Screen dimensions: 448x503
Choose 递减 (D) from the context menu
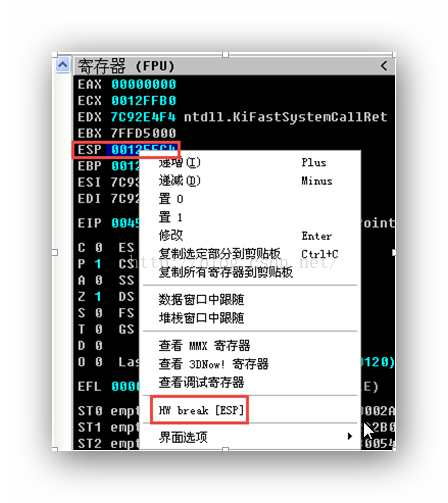tap(249, 181)
